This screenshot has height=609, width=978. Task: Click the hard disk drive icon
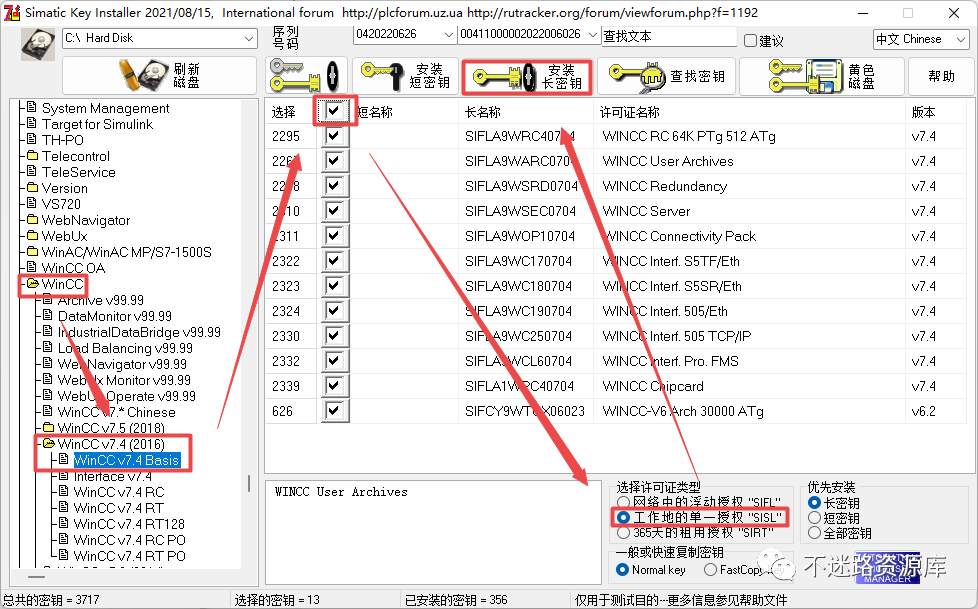37,44
